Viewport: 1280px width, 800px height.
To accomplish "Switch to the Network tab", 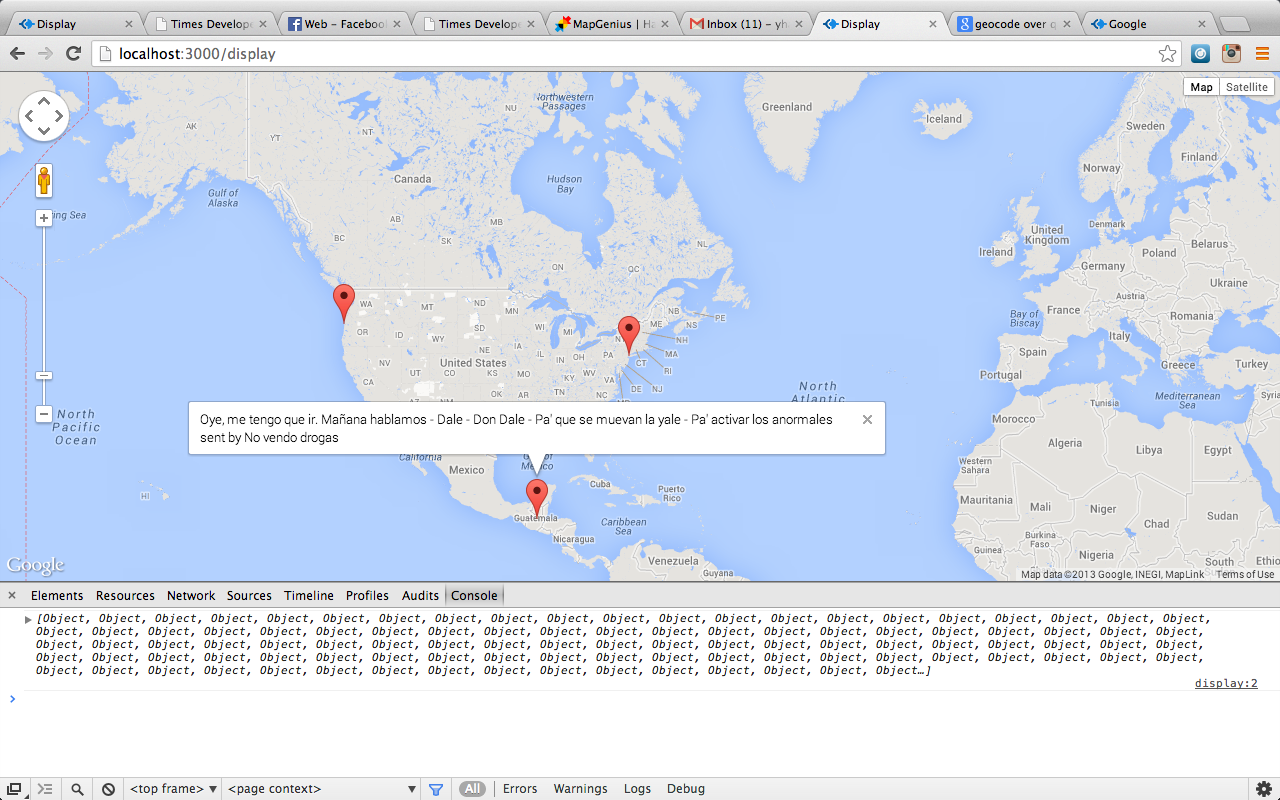I will (191, 595).
